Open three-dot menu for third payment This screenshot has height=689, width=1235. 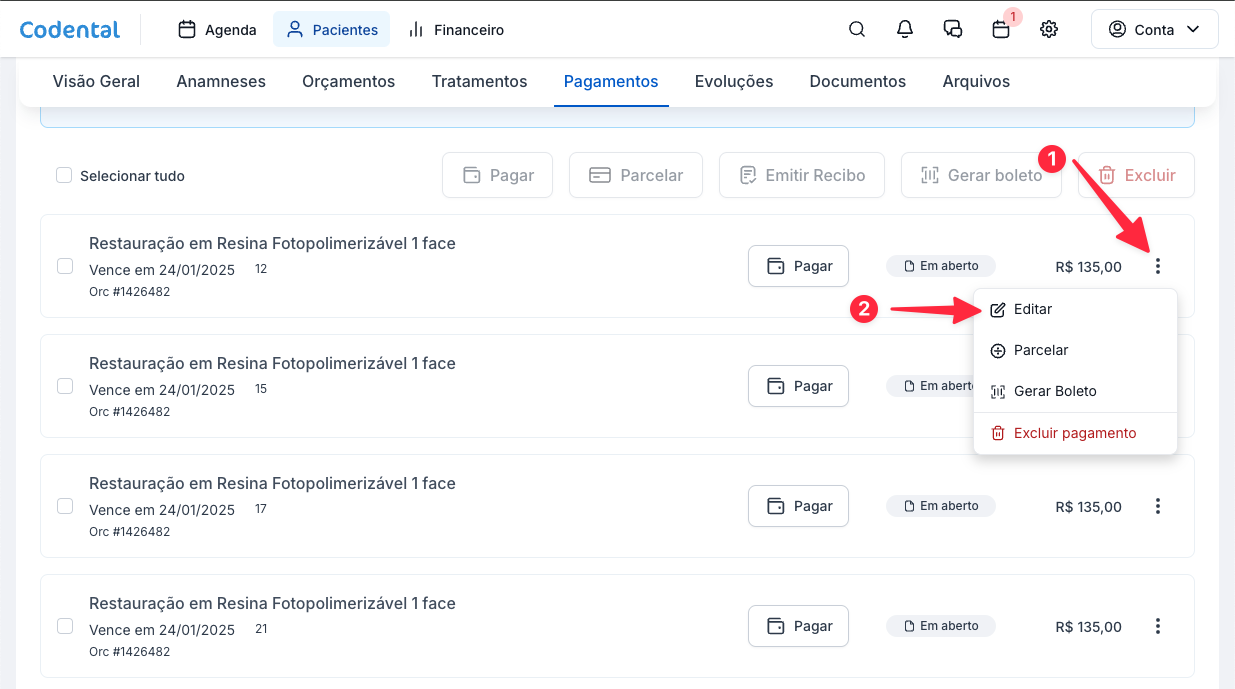(x=1158, y=506)
